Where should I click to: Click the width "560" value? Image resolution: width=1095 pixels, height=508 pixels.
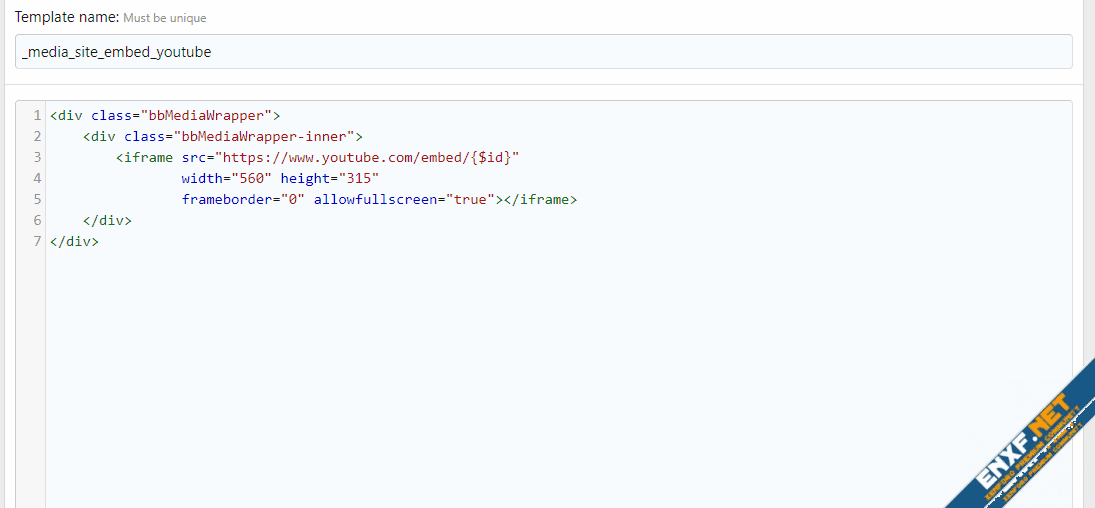251,178
